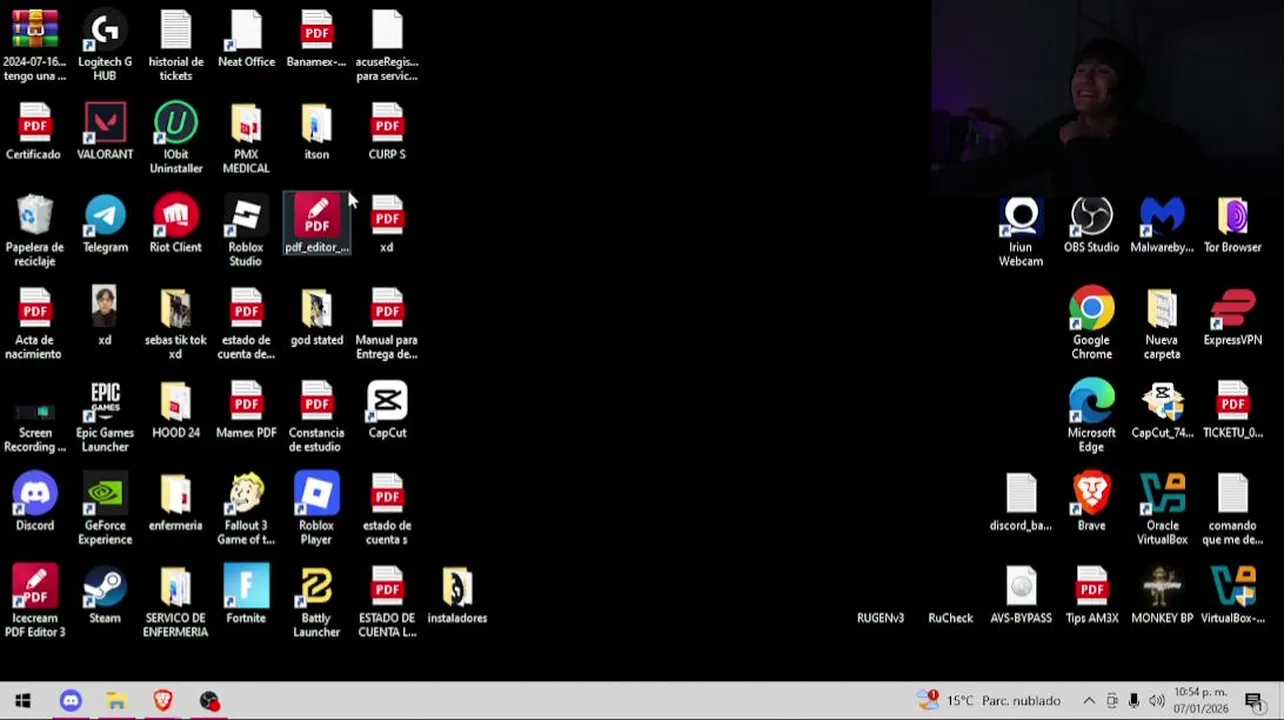Open Constancia de estudio PDF
1284x720 pixels.
tap(316, 417)
